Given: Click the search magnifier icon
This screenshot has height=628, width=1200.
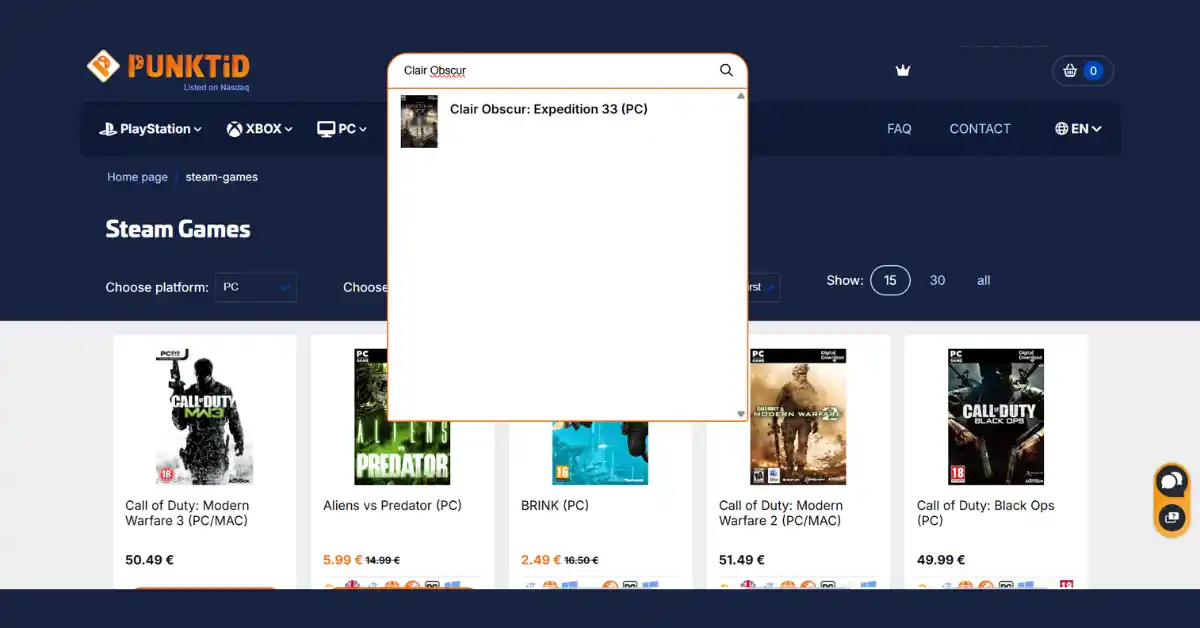Looking at the screenshot, I should [726, 70].
